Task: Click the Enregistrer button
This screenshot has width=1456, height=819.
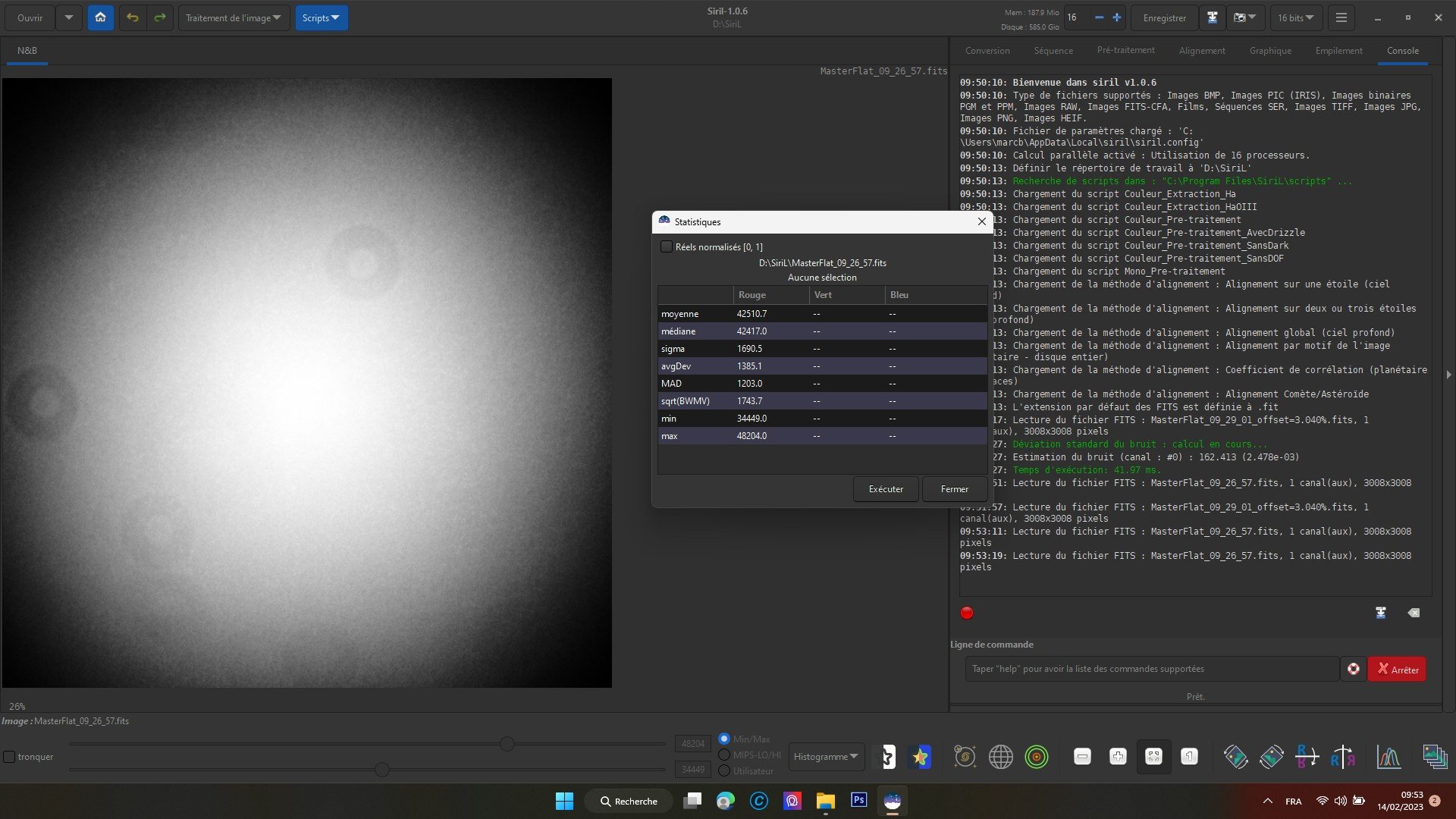Action: (1164, 17)
